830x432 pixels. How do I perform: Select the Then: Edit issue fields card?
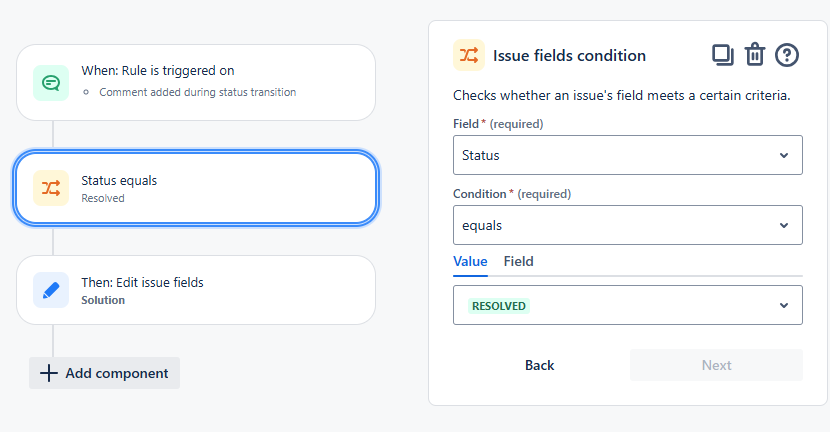click(x=196, y=290)
